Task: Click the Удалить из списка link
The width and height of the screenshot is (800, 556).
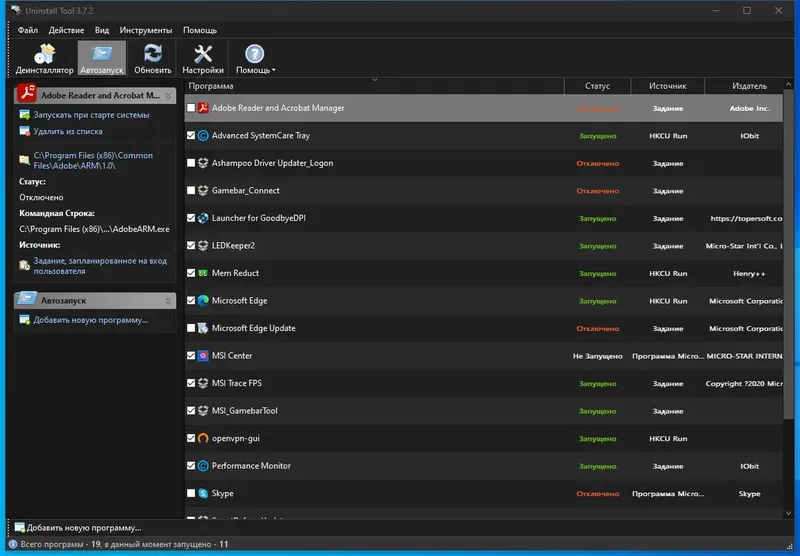Action: point(68,131)
